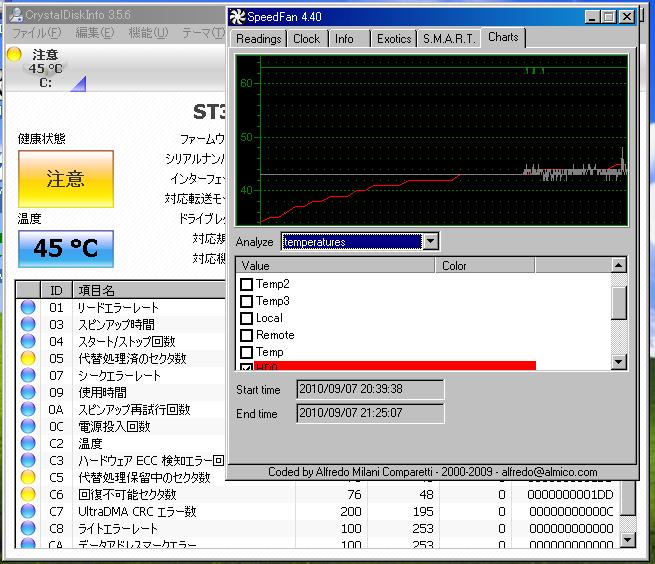Open the 機能(U) menu in CrystalDiskInfo
Viewport: 655px width, 564px height.
(x=148, y=33)
